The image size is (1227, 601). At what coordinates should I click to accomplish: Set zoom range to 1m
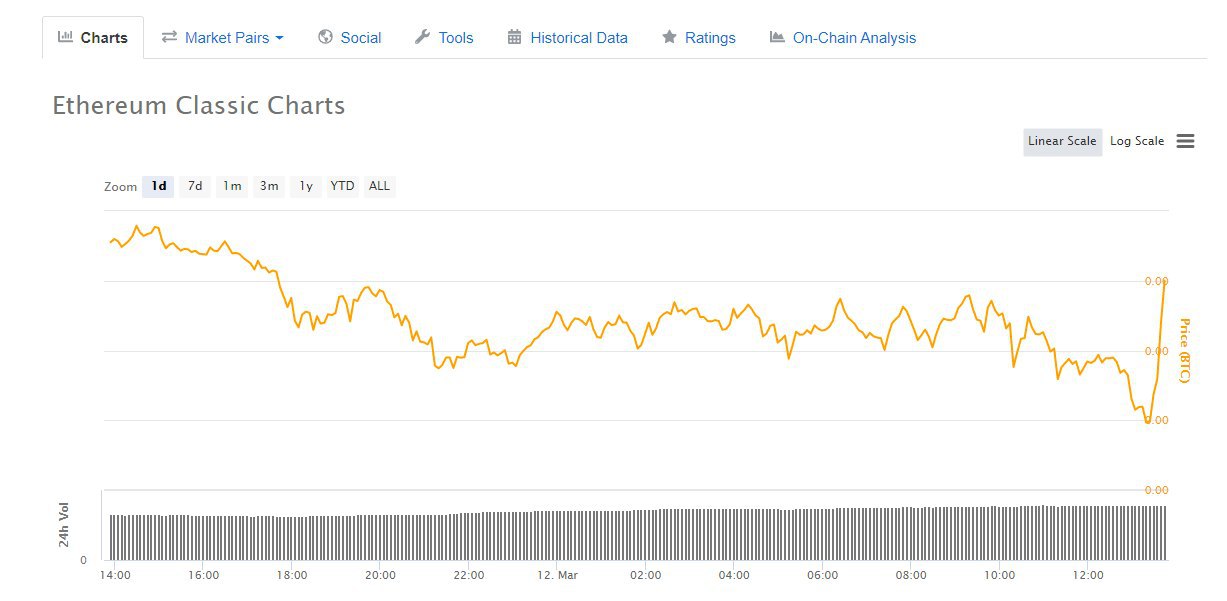[232, 186]
